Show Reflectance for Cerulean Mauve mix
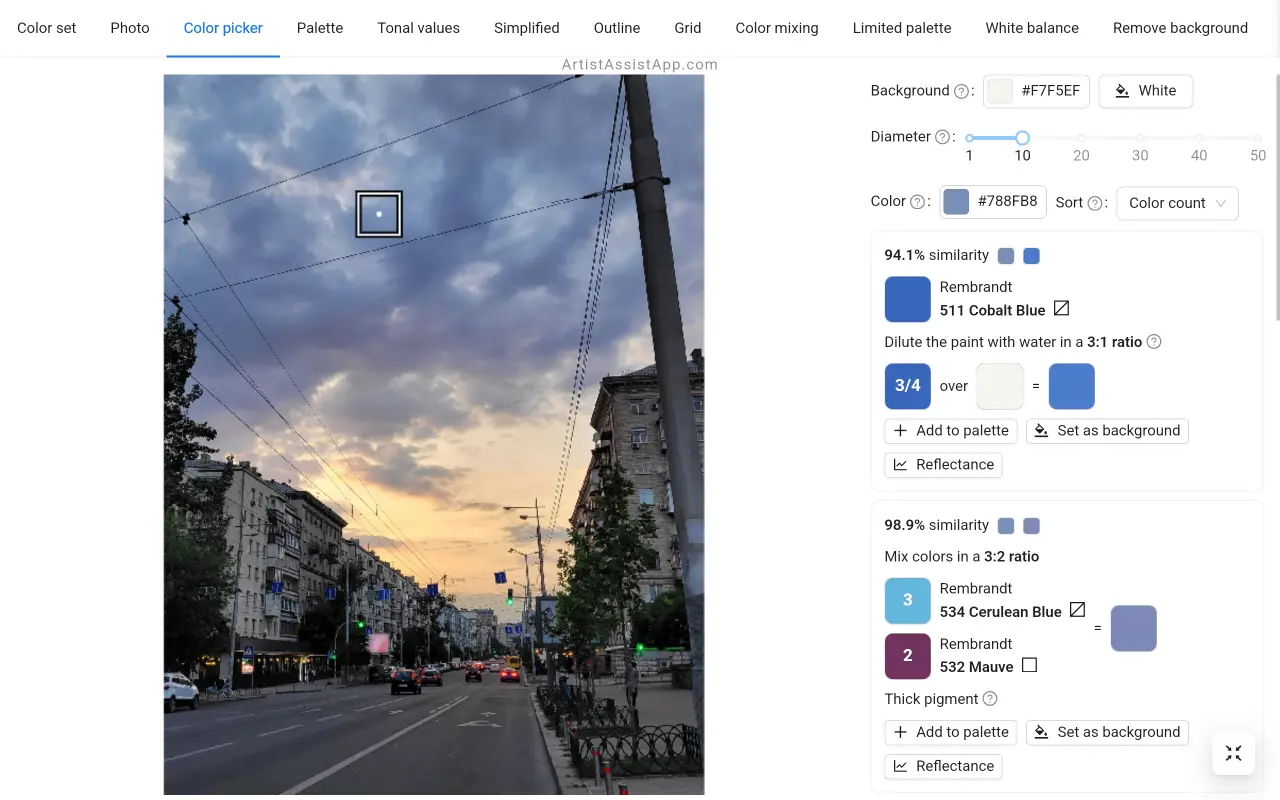 point(943,766)
